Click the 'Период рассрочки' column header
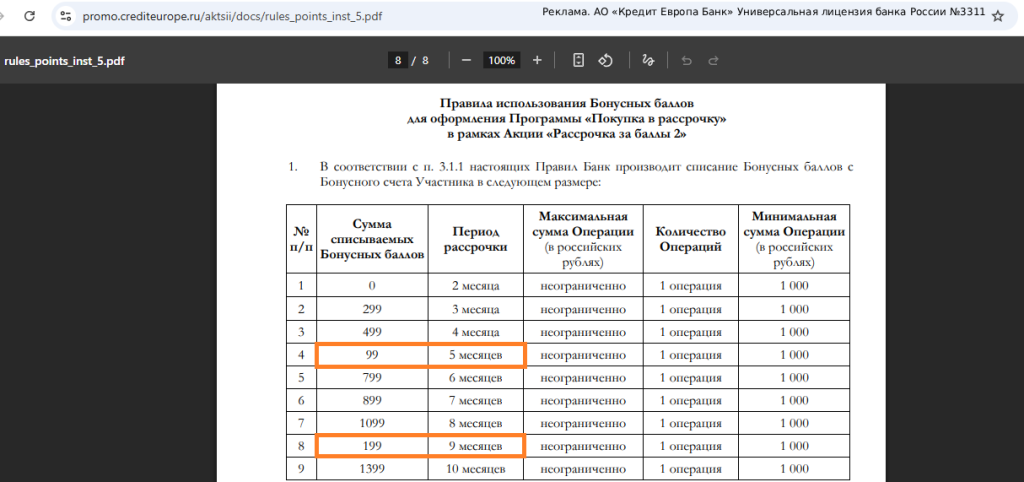 (475, 238)
